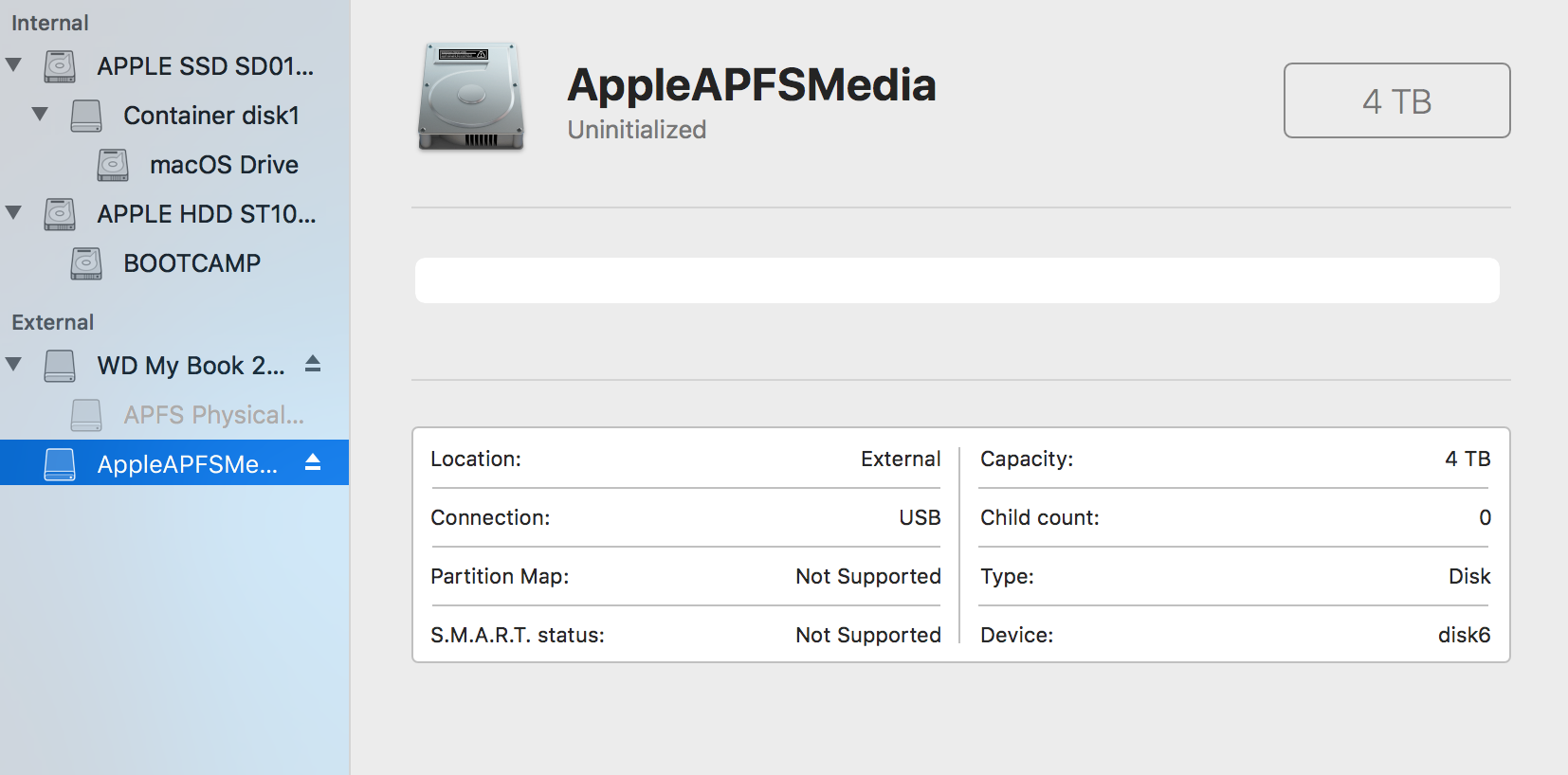Click the APPLE HDD drive icon
Viewport: 1568px width, 775px height.
[x=60, y=214]
